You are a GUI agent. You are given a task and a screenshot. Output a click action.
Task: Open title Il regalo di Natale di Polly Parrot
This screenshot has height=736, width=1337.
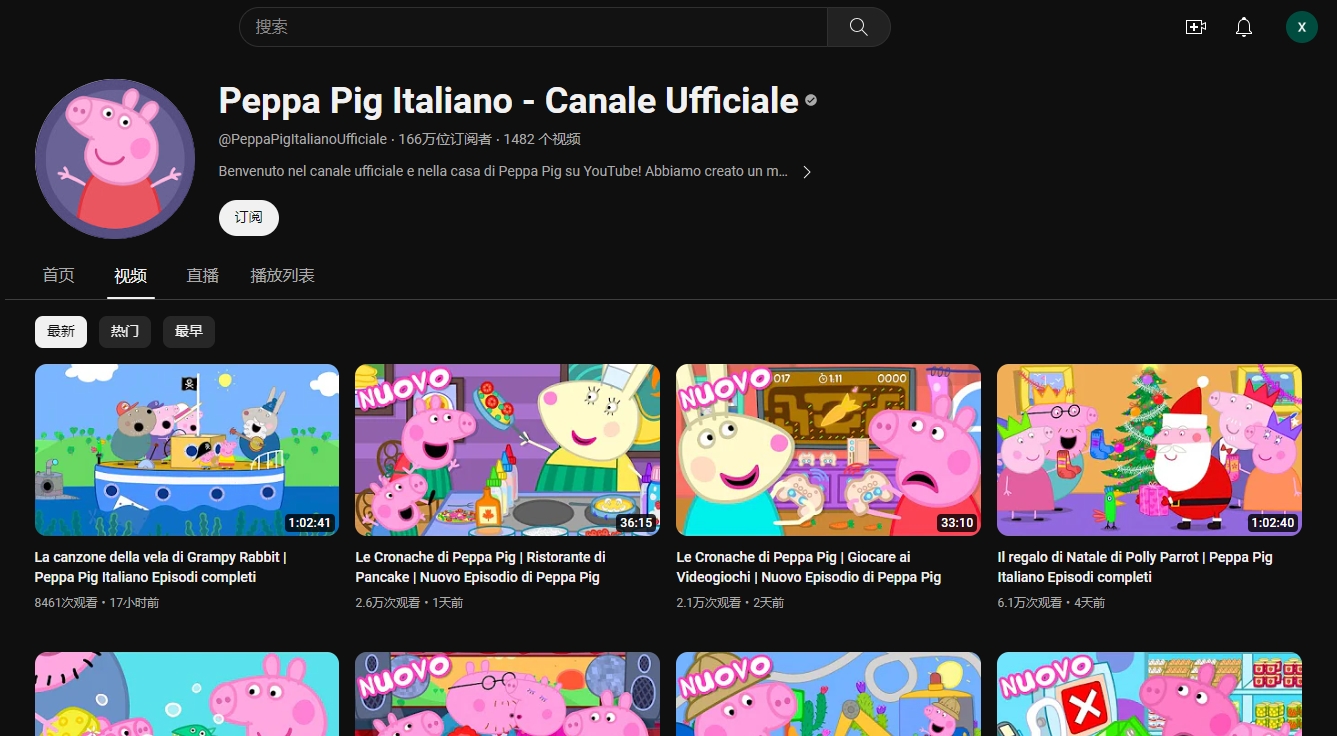1135,567
